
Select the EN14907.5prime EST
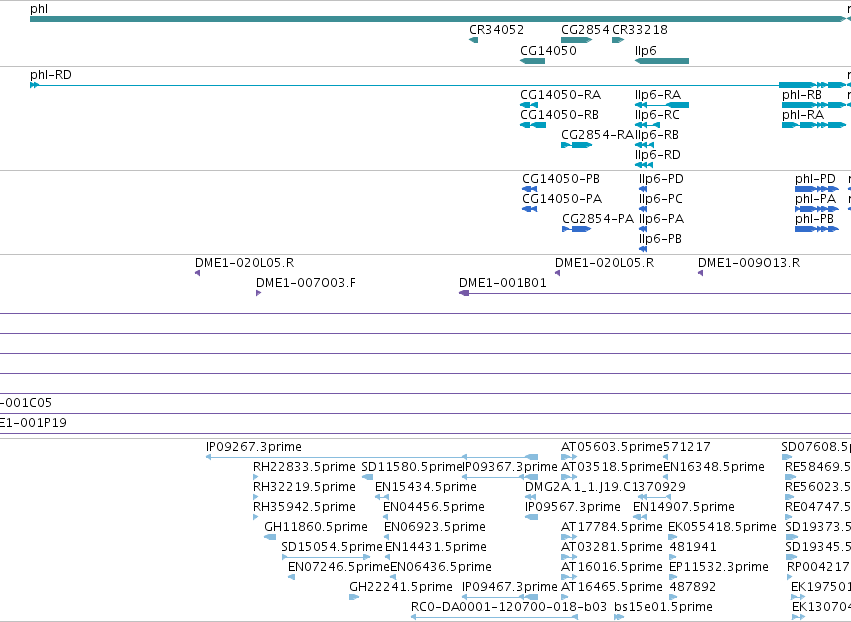(x=640, y=517)
